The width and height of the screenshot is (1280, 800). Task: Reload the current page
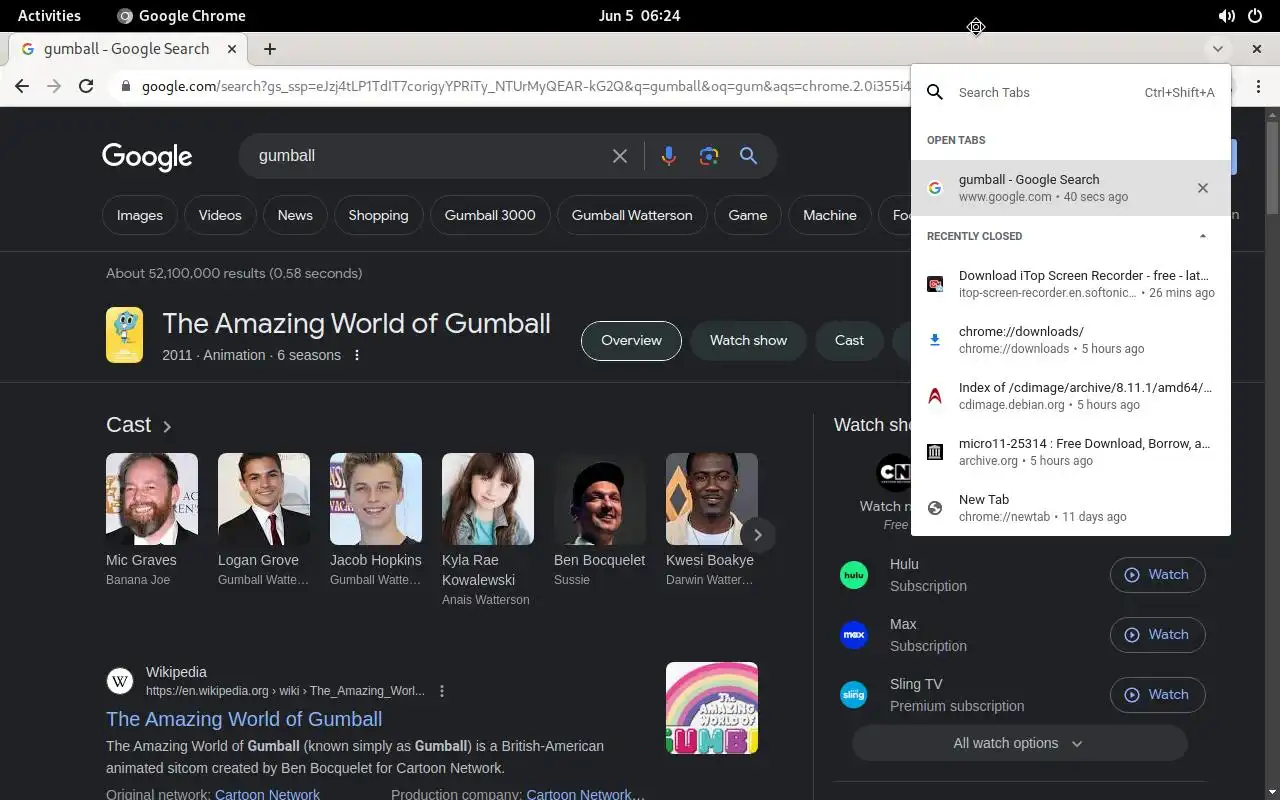[x=86, y=86]
